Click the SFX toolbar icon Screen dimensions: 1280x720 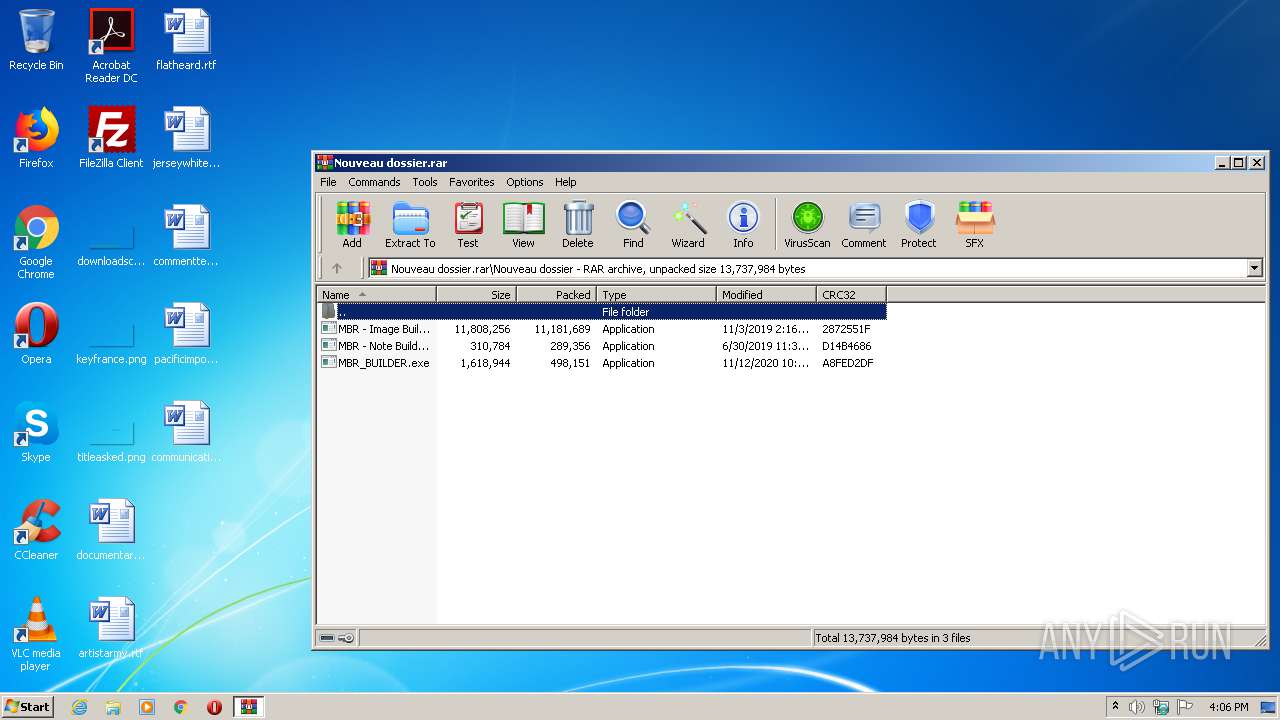(x=974, y=225)
